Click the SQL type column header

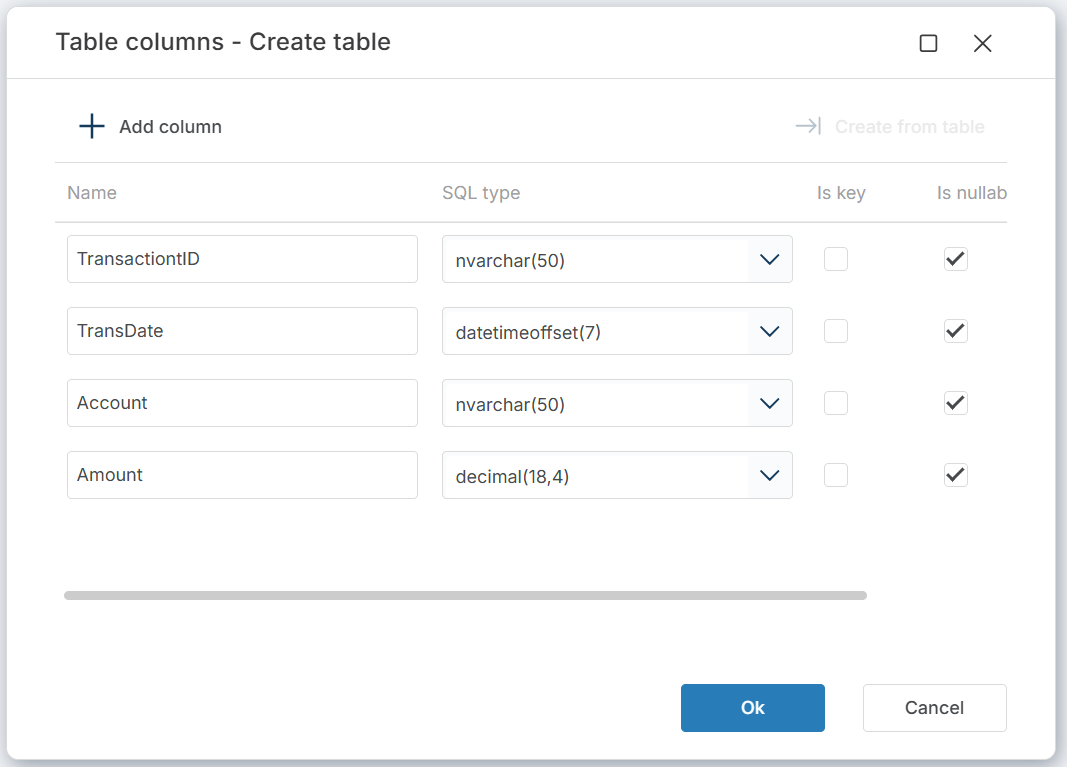pyautogui.click(x=481, y=193)
